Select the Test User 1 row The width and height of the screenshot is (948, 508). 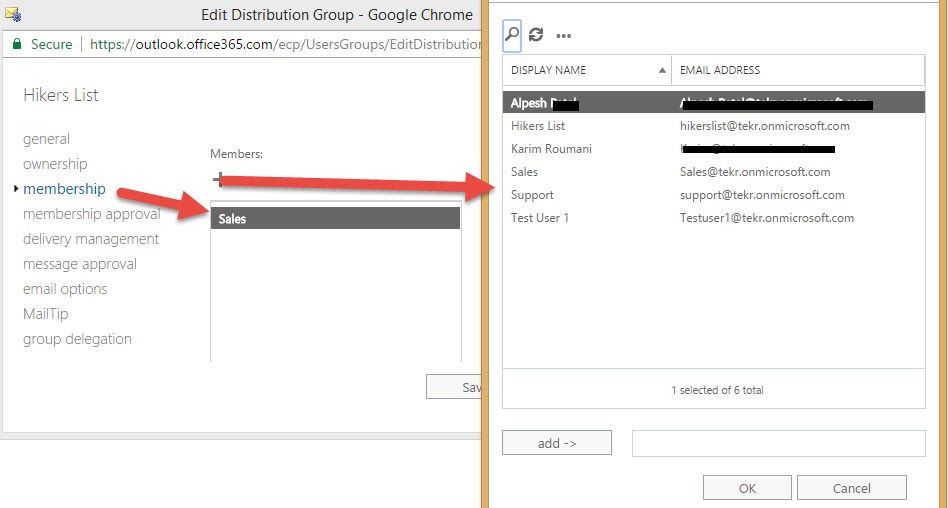point(713,218)
